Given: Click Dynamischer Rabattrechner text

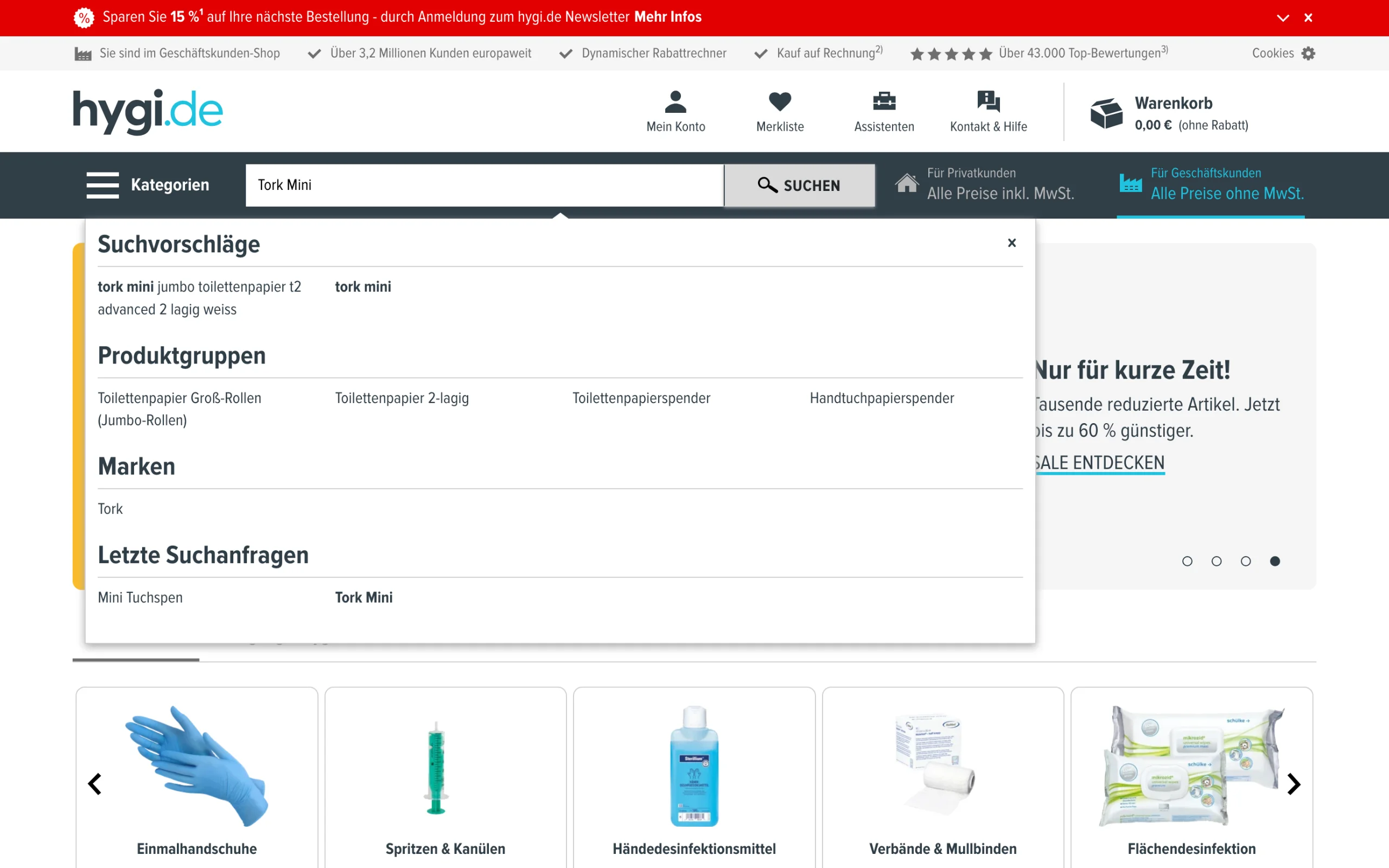Looking at the screenshot, I should [654, 53].
